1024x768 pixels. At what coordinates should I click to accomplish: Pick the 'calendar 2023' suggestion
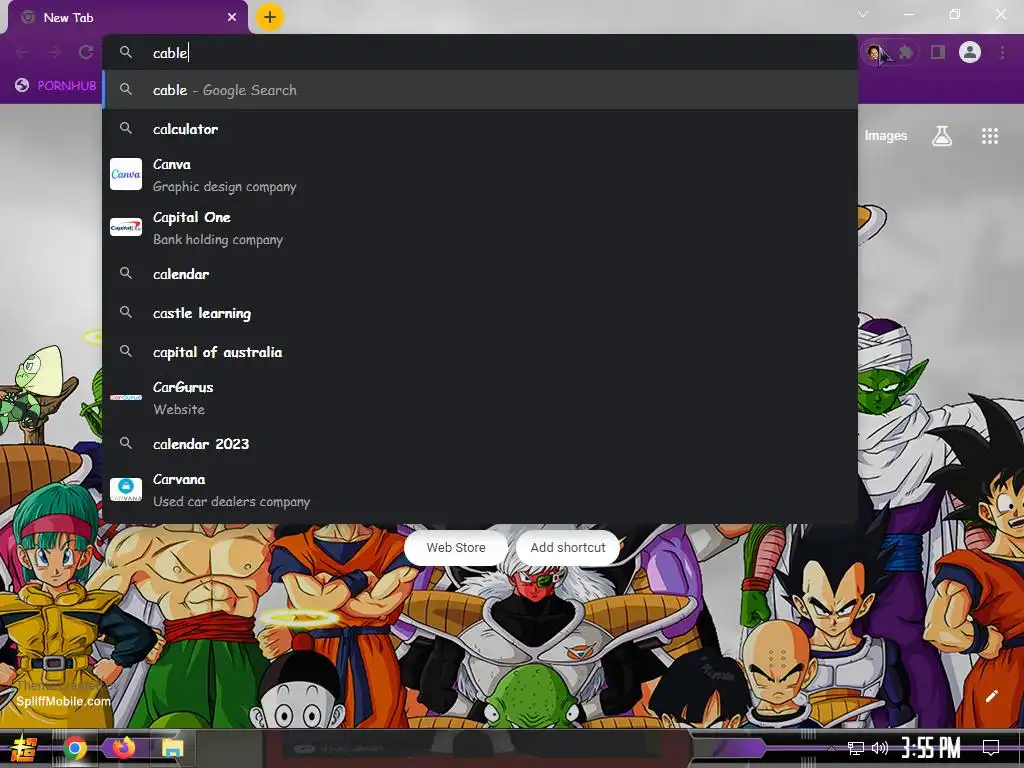[480, 443]
